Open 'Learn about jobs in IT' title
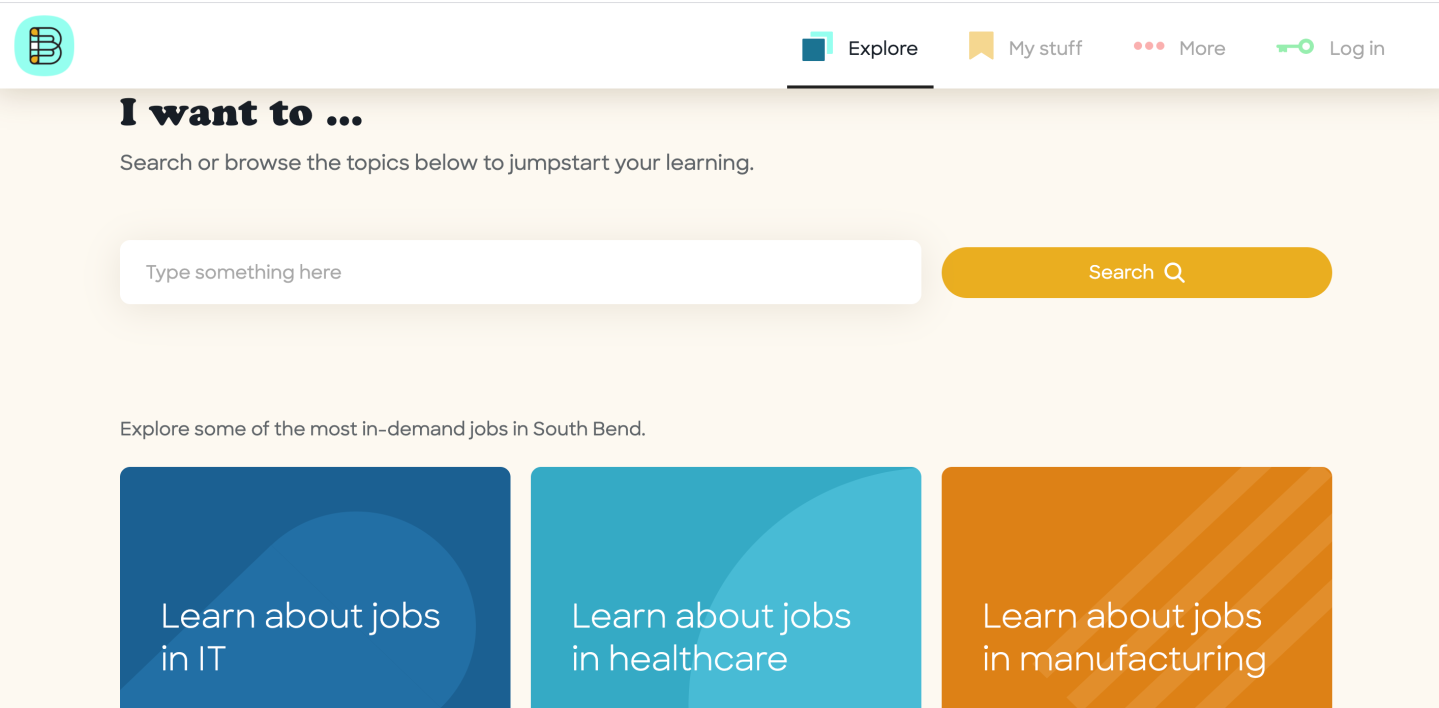 tap(300, 637)
